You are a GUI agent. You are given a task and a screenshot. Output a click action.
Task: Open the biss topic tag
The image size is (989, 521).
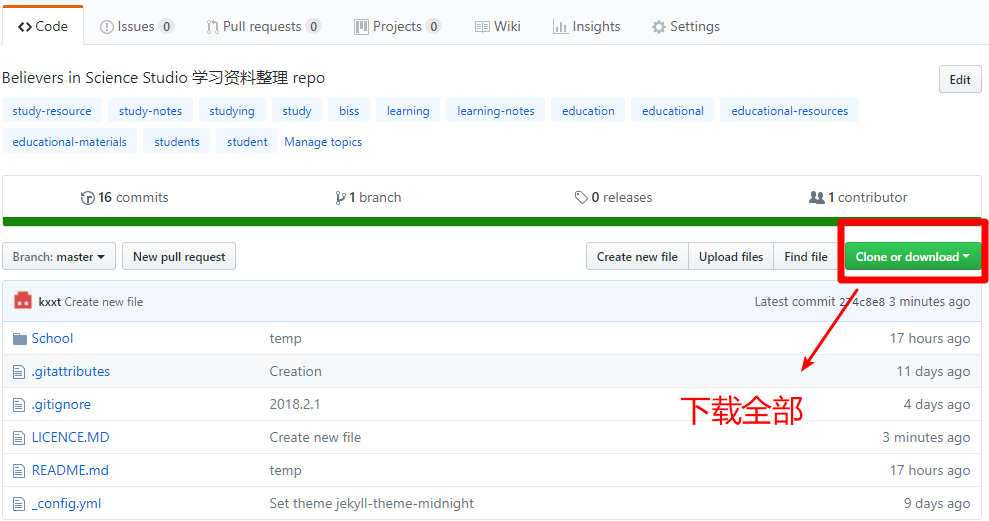point(349,111)
